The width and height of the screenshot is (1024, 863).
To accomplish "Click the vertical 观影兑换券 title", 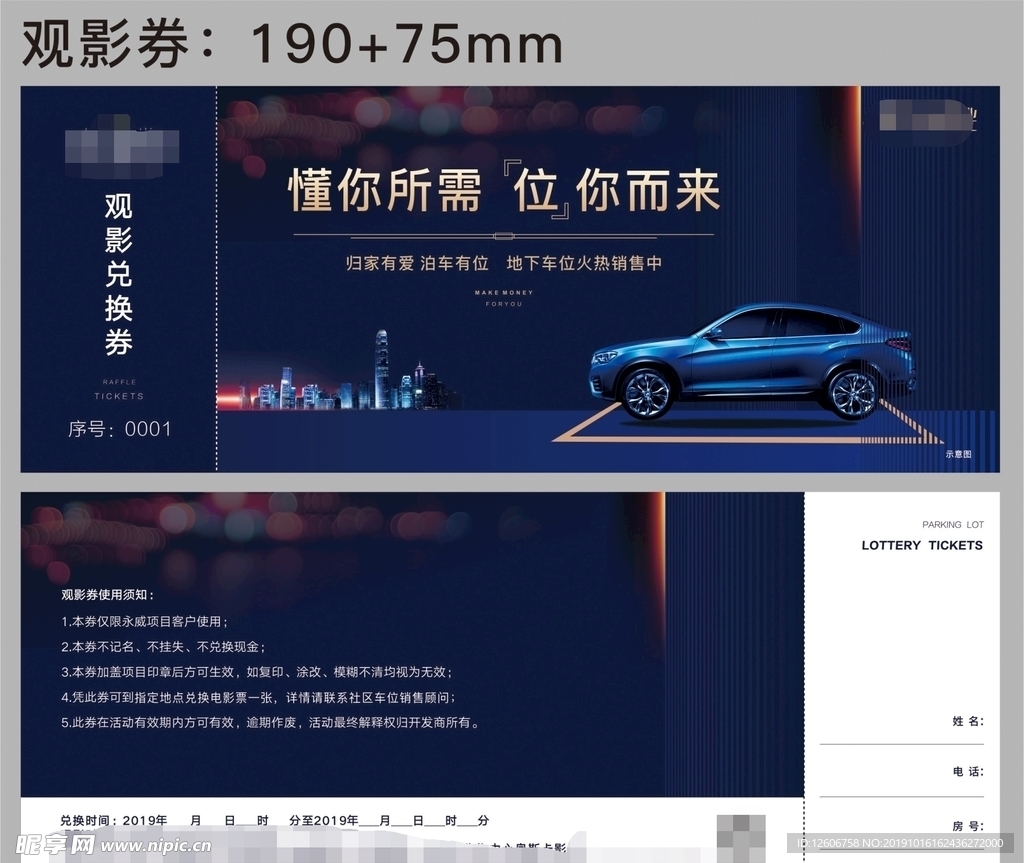I will pos(118,275).
